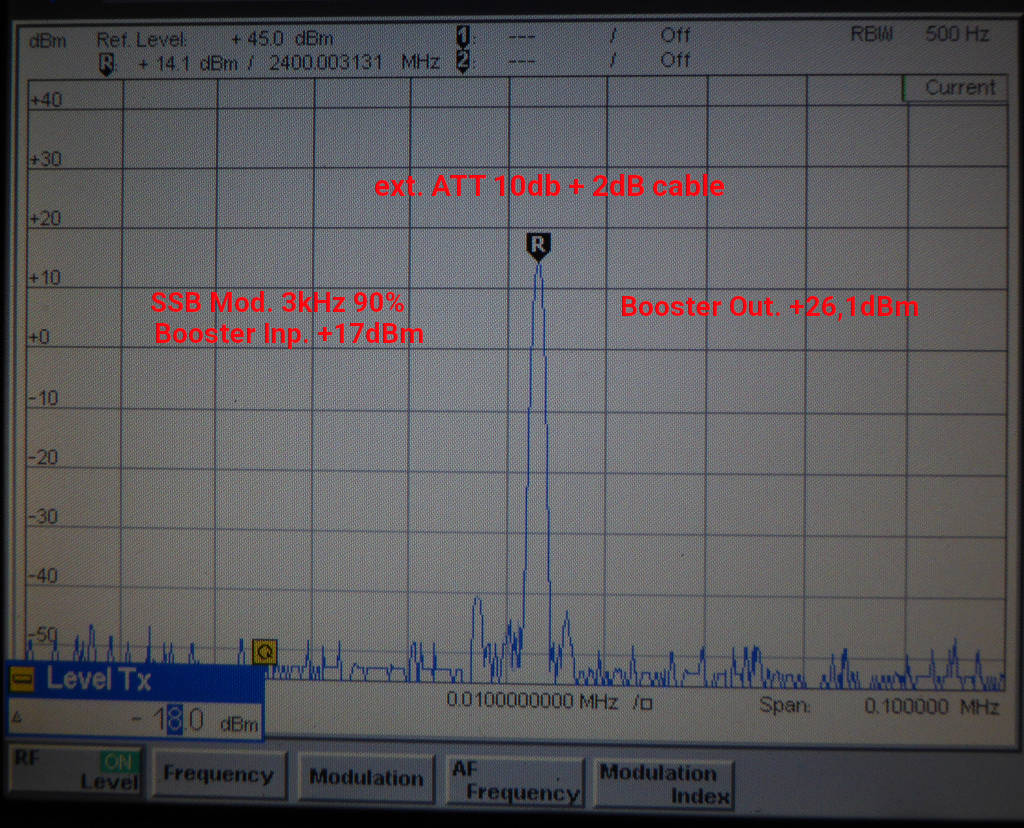Click the RBW 500 Hz value
1024x828 pixels.
pos(957,34)
